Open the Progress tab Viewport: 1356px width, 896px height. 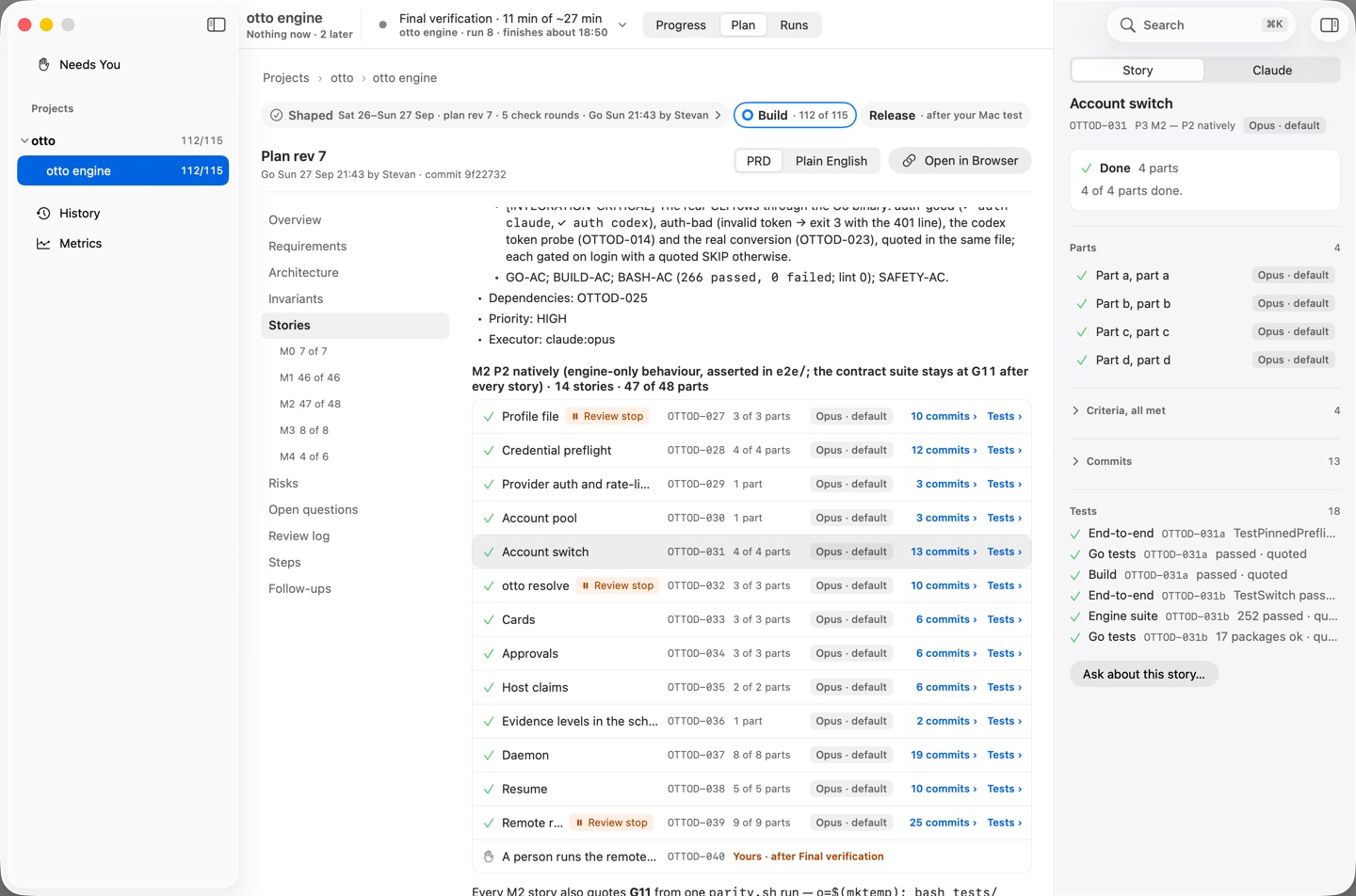(681, 25)
